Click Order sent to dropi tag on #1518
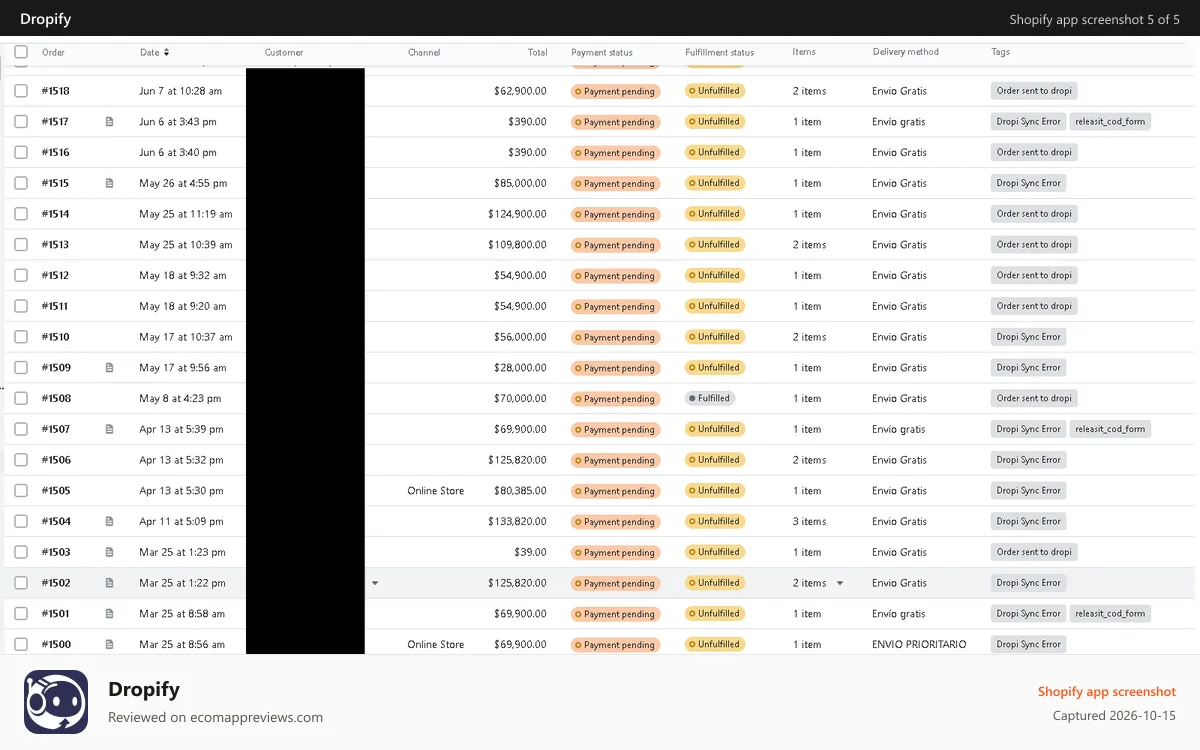1200x750 pixels. tap(1034, 91)
